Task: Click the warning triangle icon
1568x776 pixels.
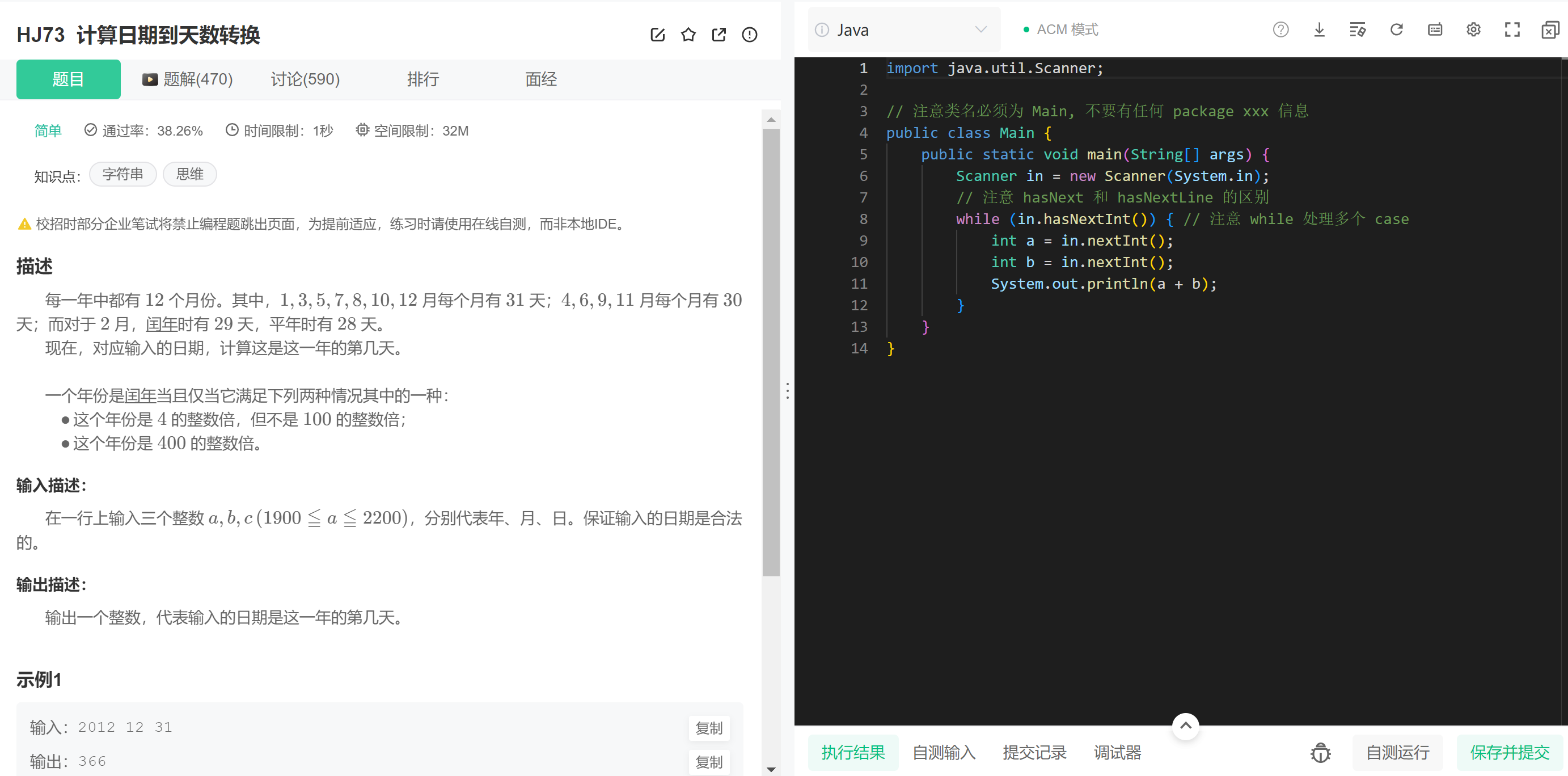Action: [24, 224]
